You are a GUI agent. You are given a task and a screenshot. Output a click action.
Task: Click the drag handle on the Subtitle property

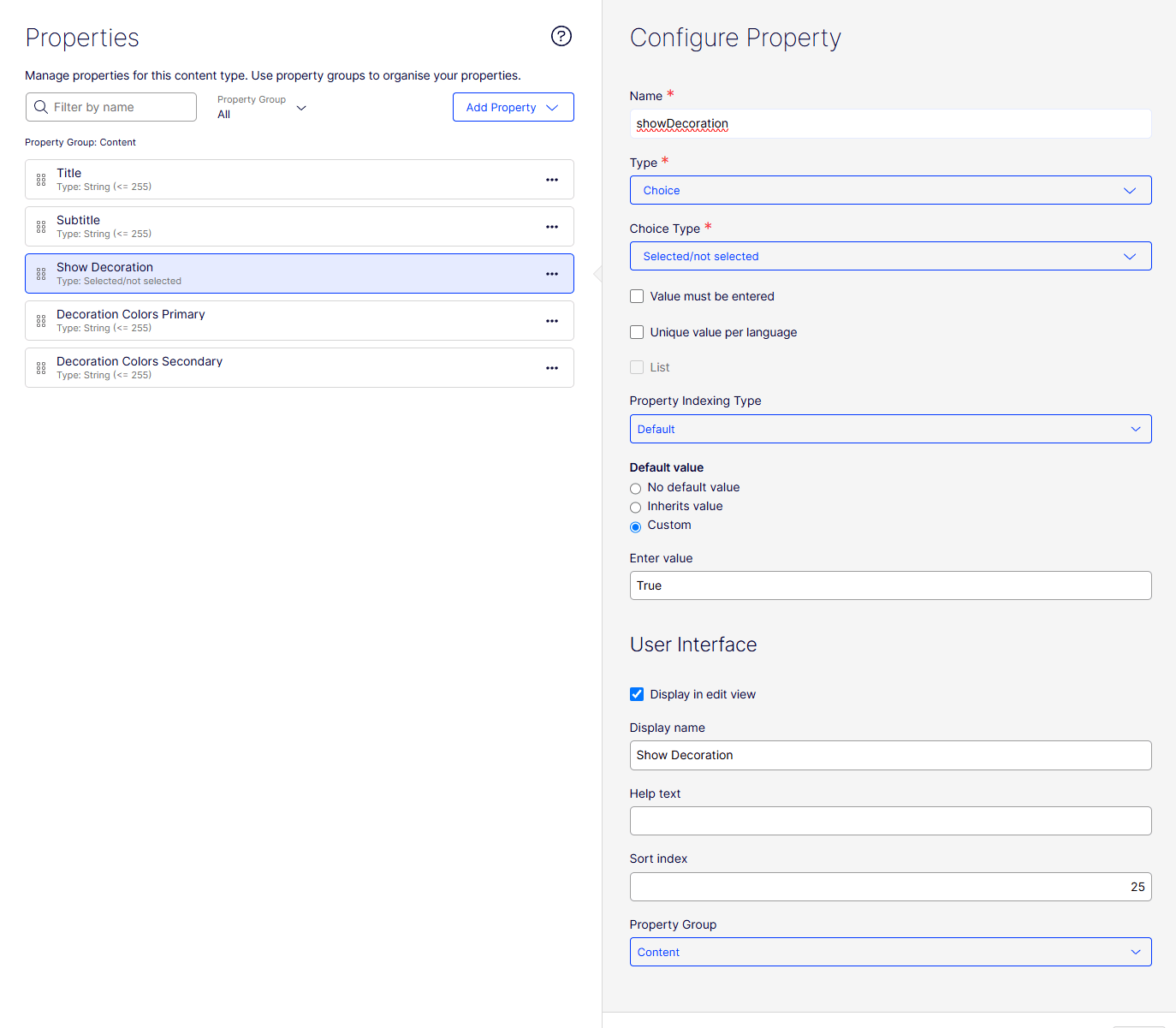(41, 226)
